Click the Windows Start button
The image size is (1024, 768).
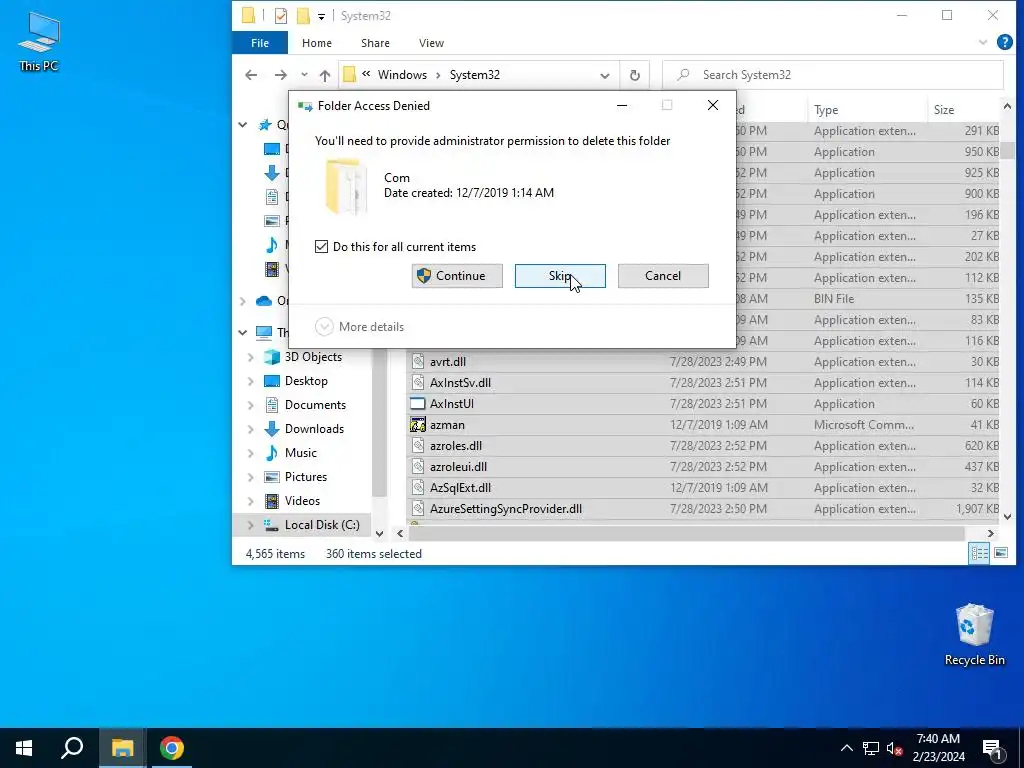pyautogui.click(x=24, y=748)
